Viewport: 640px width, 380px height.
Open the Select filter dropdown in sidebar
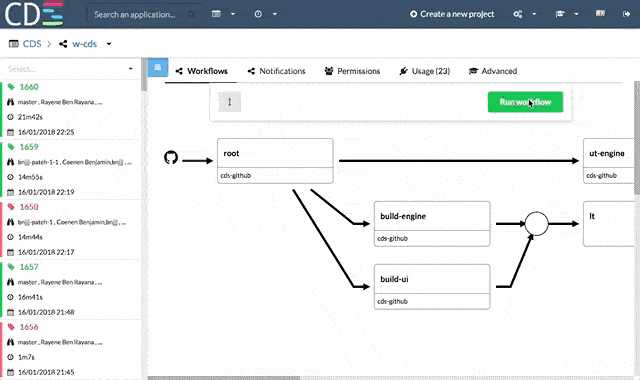[x=70, y=69]
